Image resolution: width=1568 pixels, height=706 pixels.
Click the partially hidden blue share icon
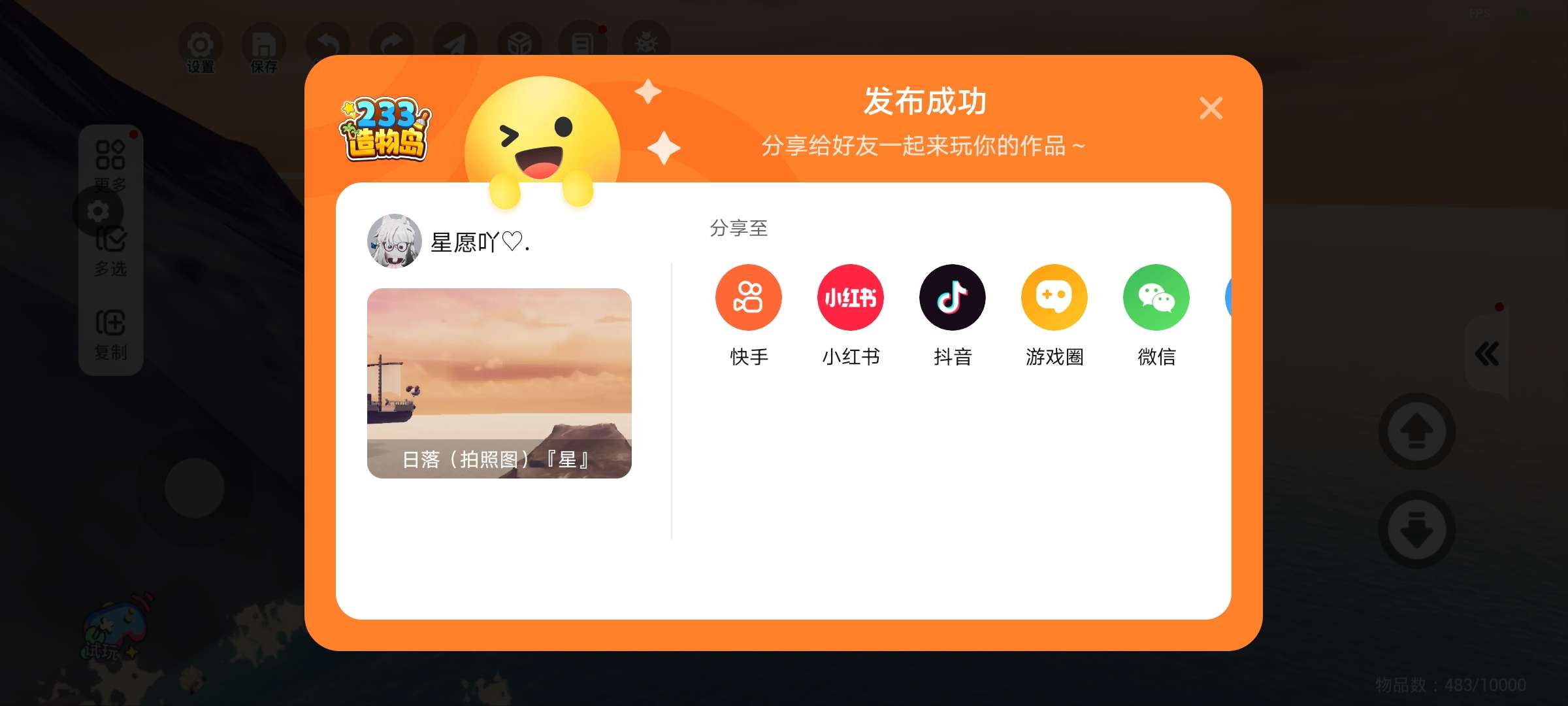1228,297
